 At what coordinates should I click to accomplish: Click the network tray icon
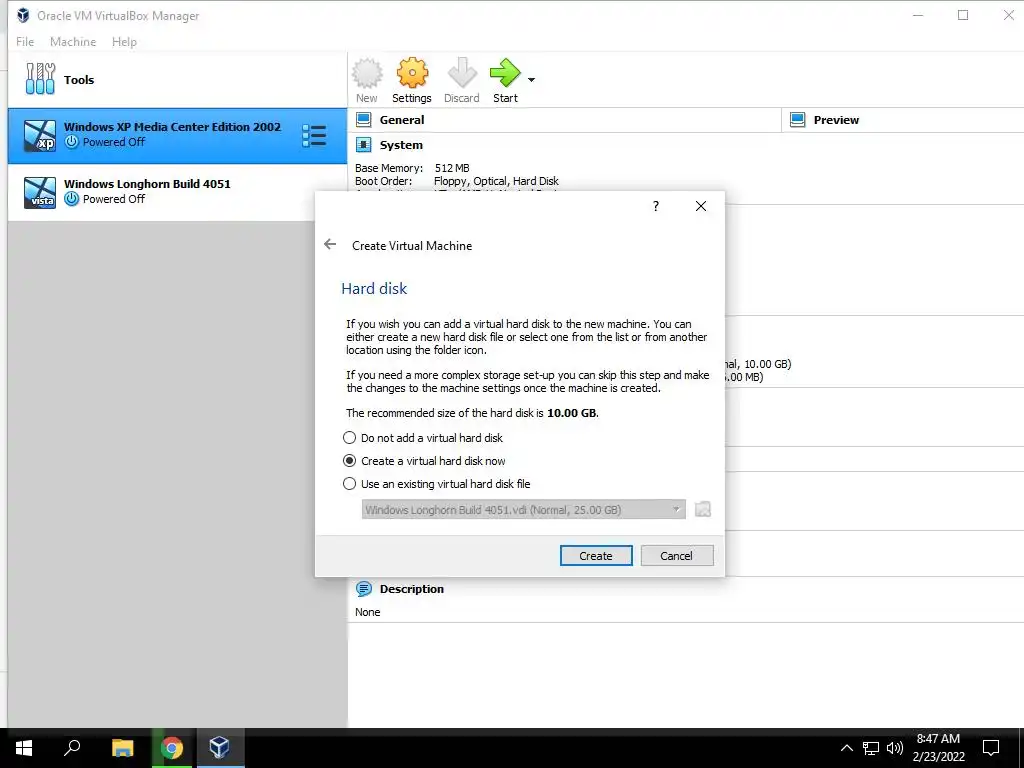tap(871, 748)
